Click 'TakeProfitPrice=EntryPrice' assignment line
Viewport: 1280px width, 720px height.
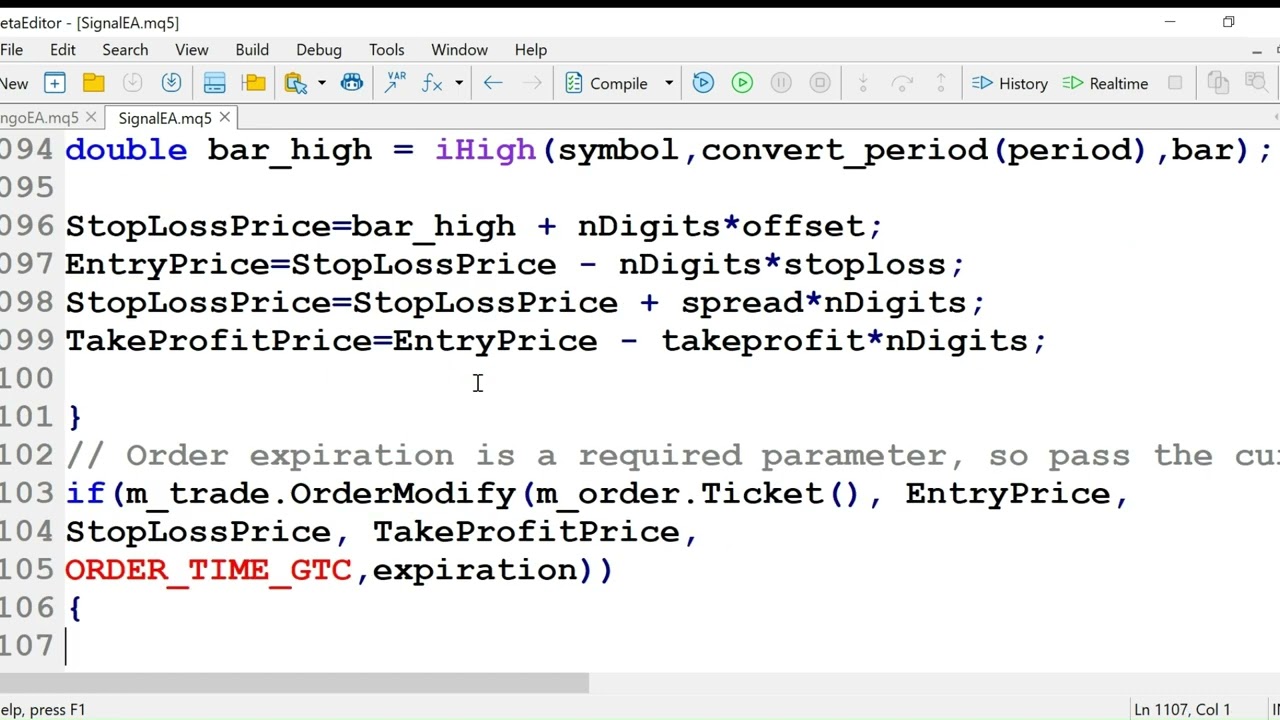555,341
